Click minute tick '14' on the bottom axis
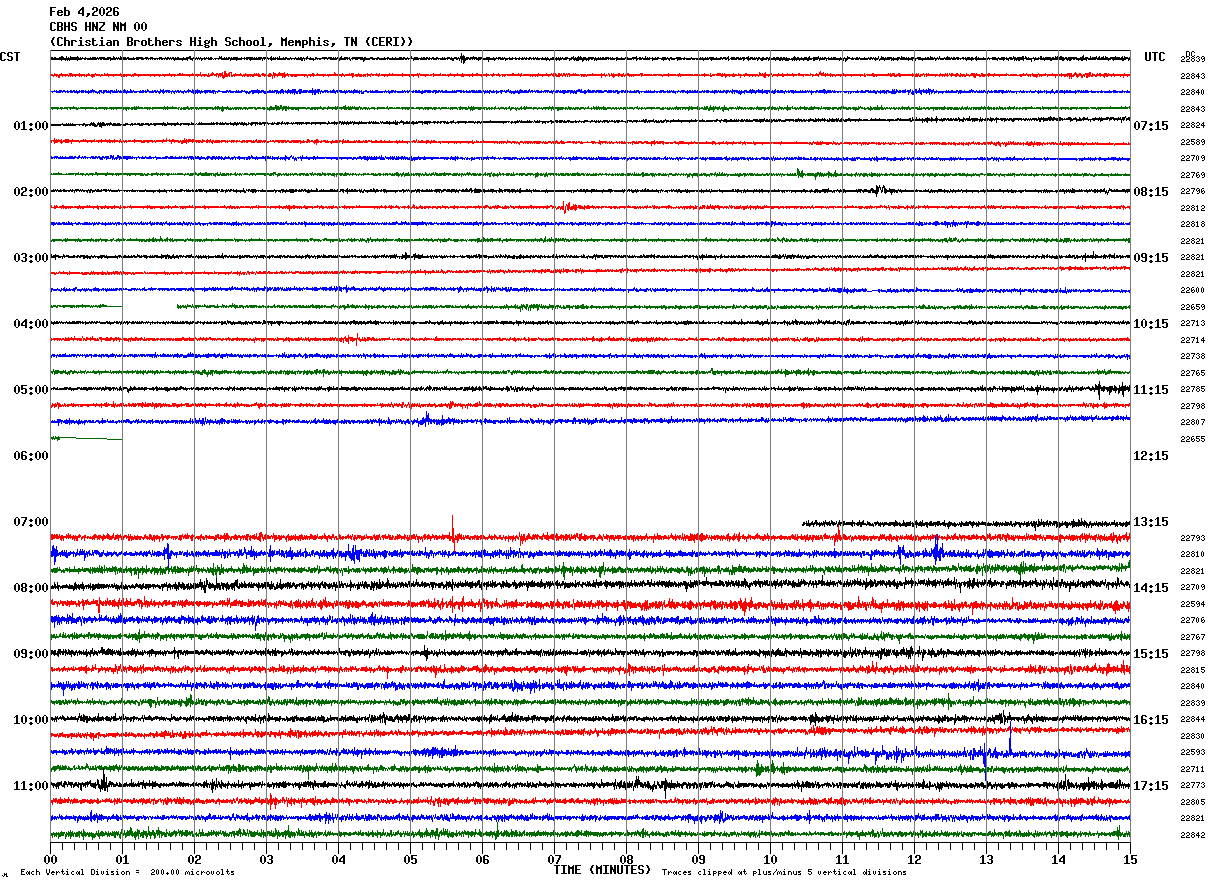 click(1059, 859)
